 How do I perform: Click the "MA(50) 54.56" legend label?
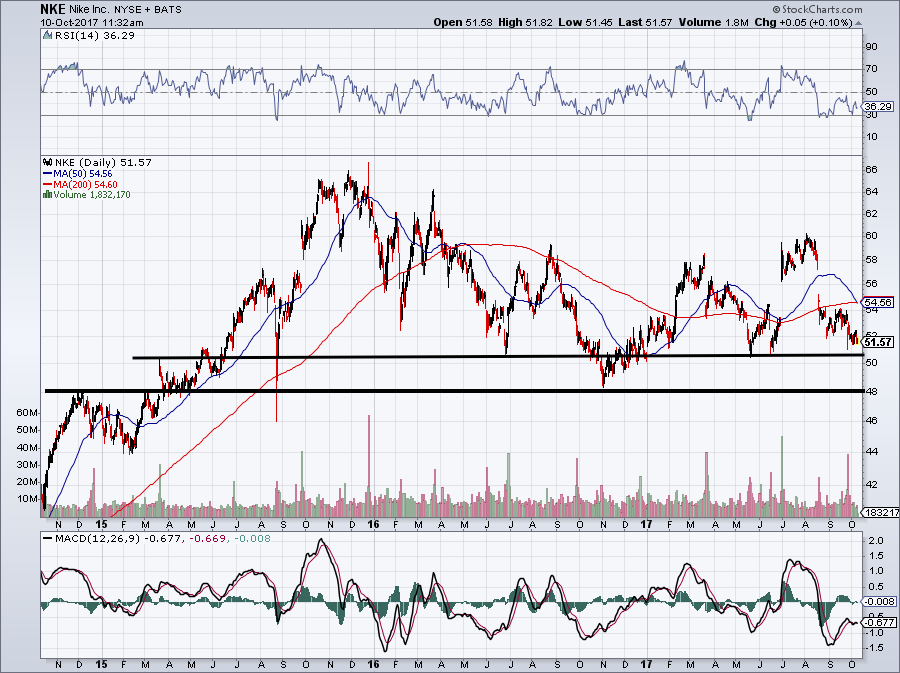click(83, 173)
